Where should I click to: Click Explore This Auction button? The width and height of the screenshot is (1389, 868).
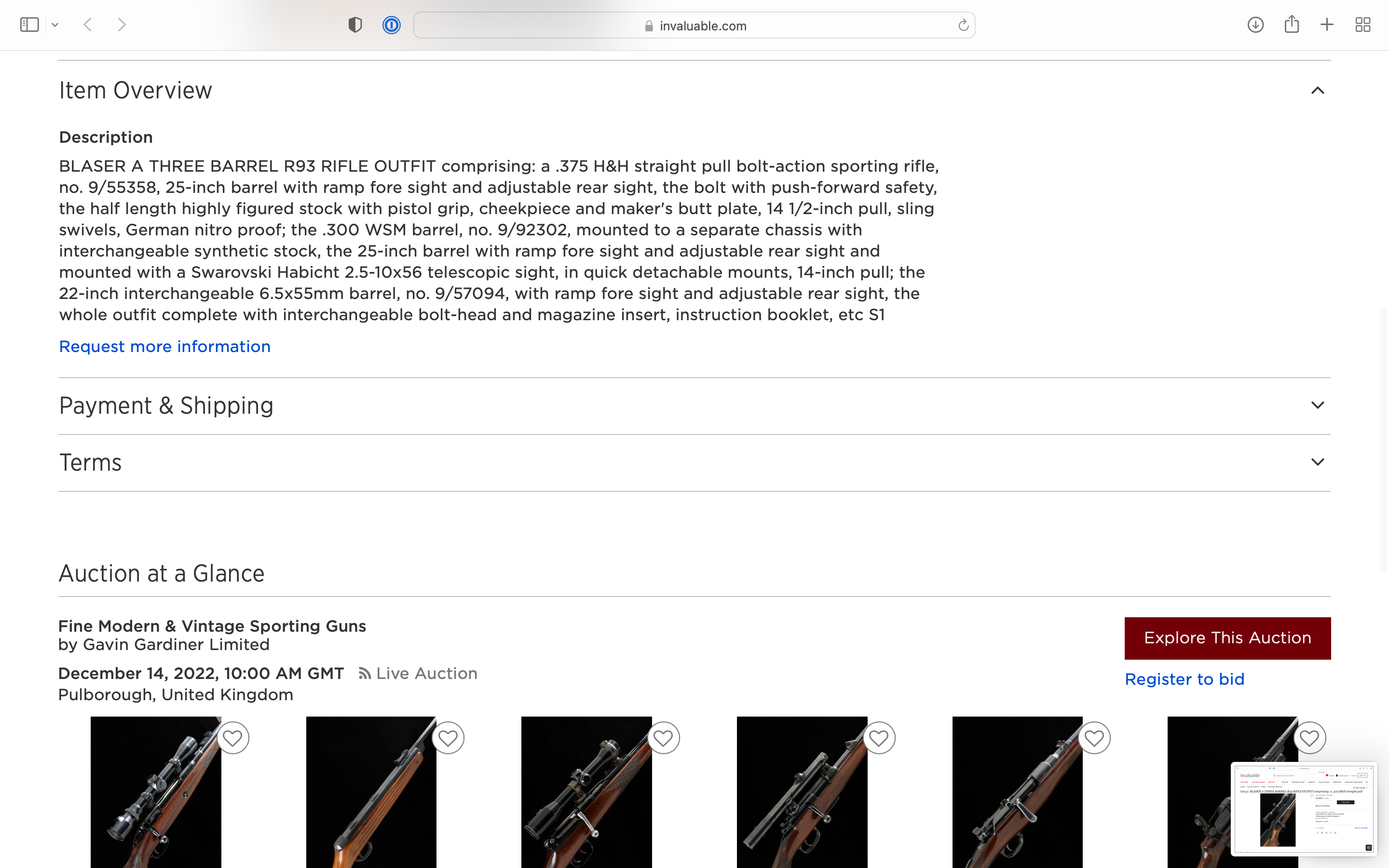1227,638
